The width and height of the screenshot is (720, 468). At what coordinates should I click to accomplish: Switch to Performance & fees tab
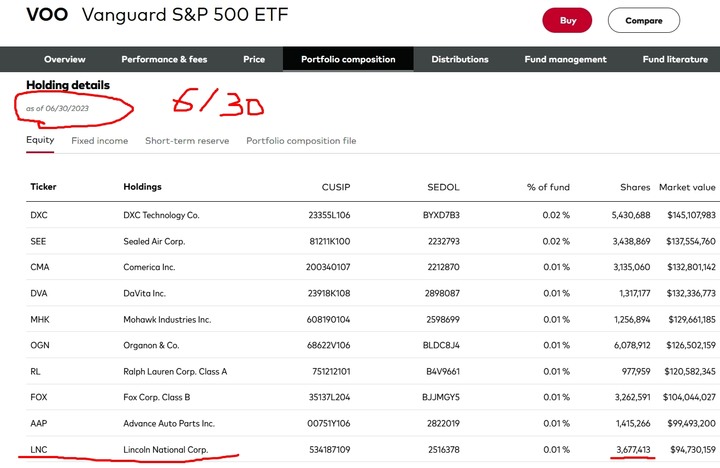click(164, 59)
